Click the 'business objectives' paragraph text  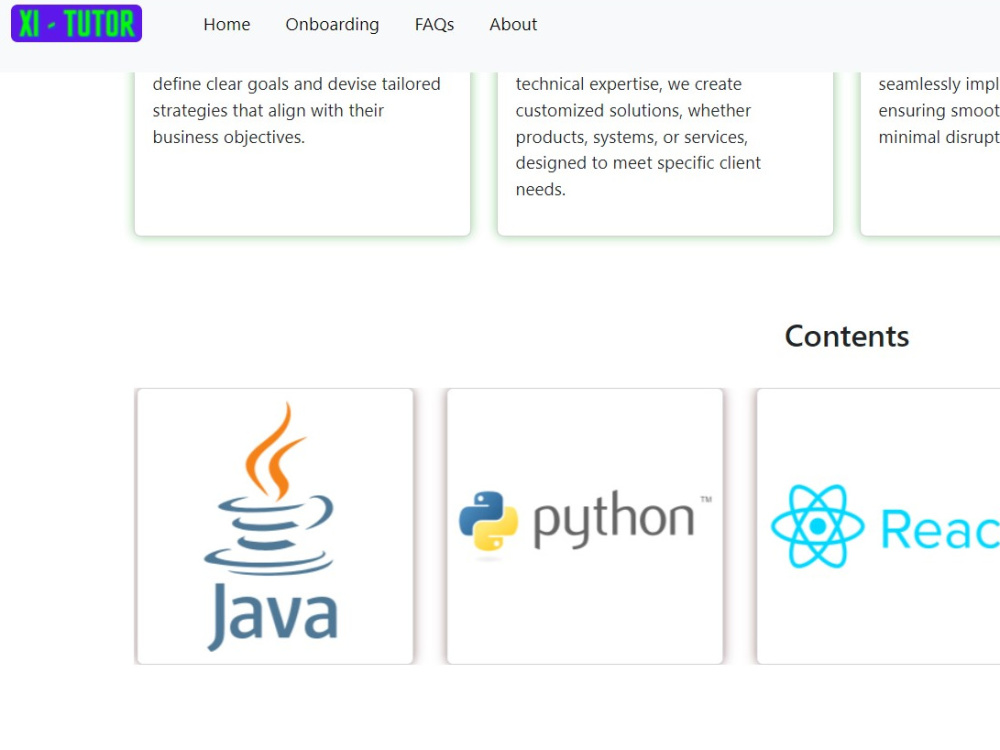pos(228,137)
